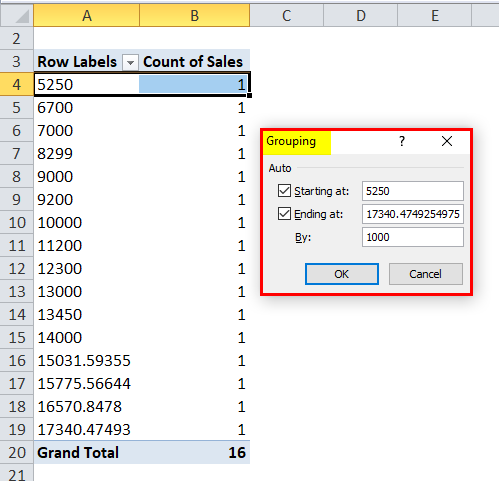Open help with the question mark icon
The height and width of the screenshot is (481, 499).
tap(402, 141)
